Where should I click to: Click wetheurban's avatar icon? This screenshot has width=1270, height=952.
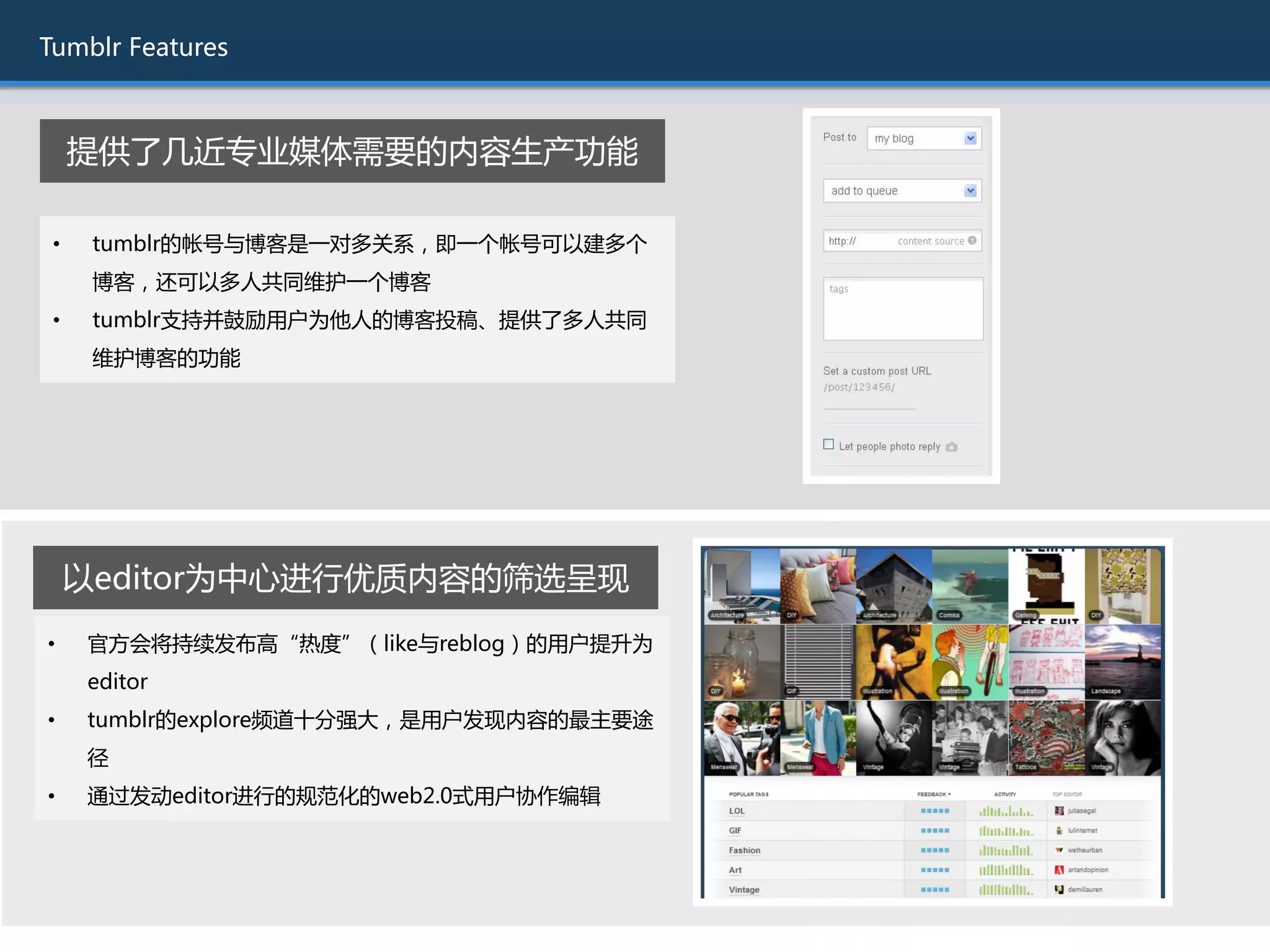click(1059, 850)
